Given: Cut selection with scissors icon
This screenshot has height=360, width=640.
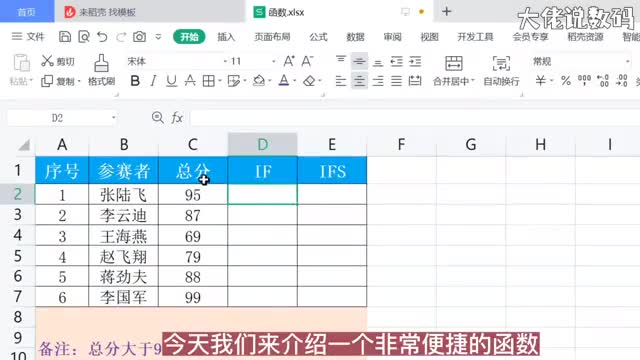Looking at the screenshot, I should click(58, 61).
